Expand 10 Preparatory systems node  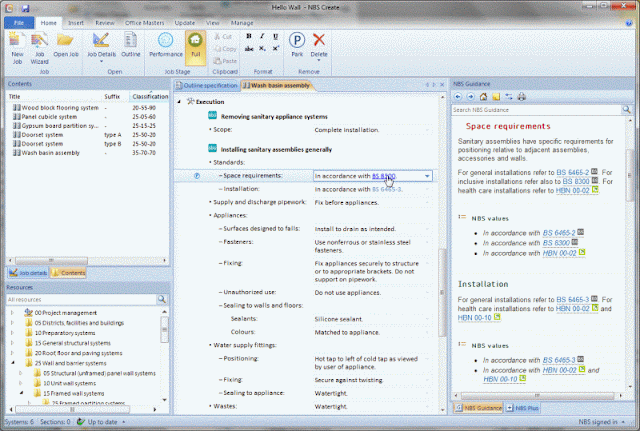(x=13, y=333)
